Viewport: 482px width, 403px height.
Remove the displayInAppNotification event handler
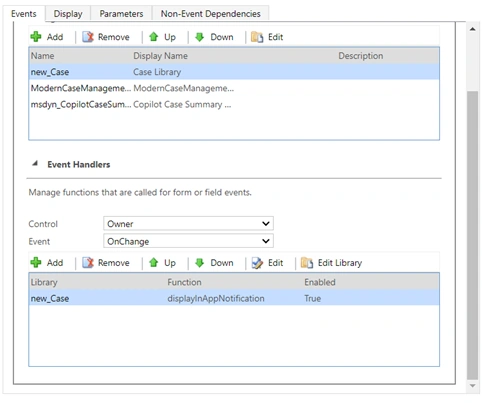106,263
